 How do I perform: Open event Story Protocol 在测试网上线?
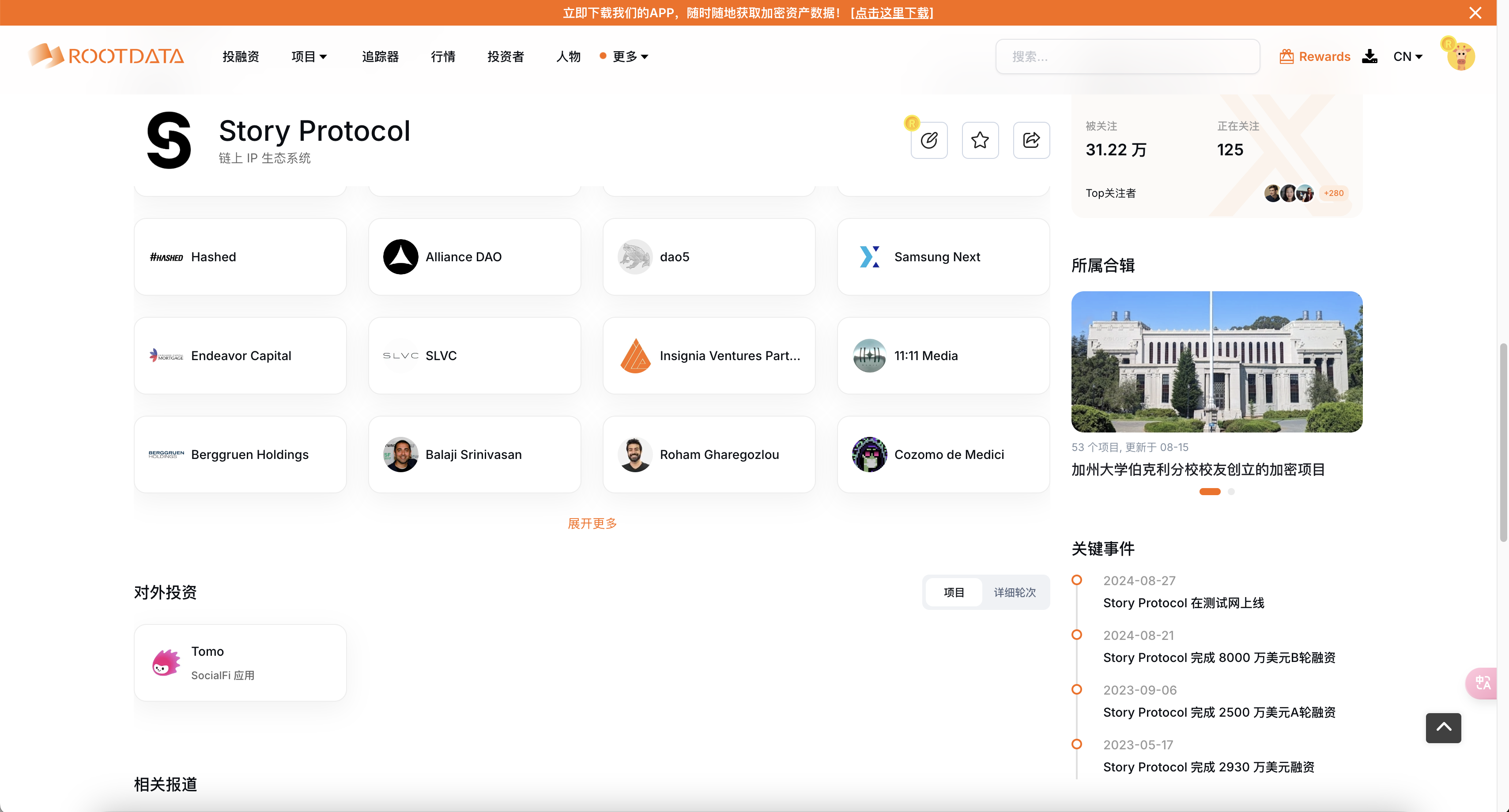[x=1183, y=603]
